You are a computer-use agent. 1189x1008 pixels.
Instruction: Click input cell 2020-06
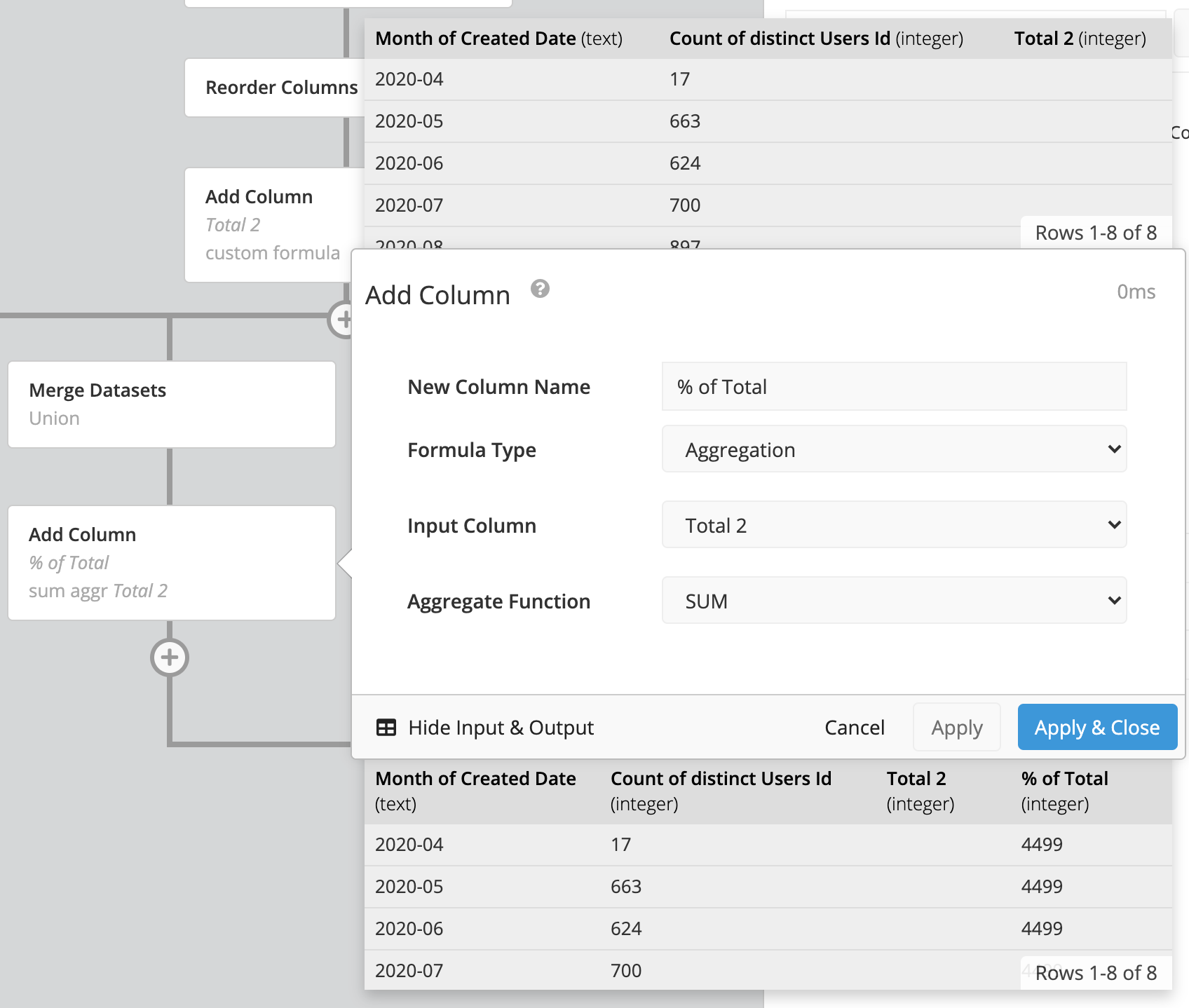tap(409, 163)
